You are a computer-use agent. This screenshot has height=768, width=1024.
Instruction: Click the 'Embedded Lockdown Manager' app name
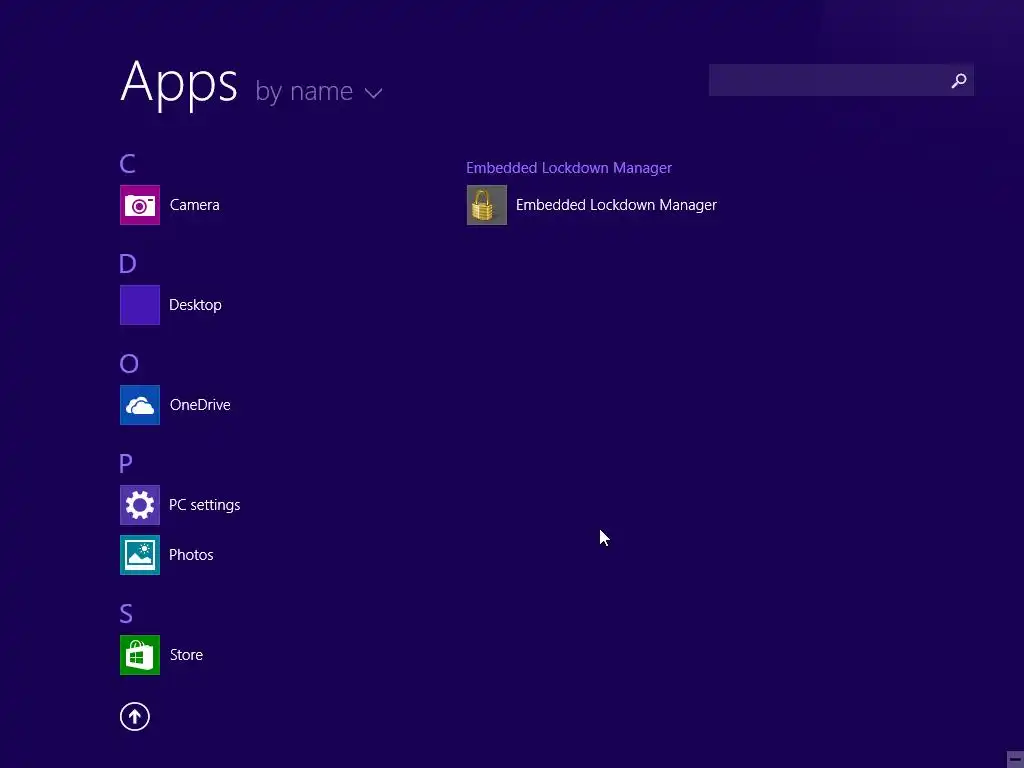coord(616,205)
